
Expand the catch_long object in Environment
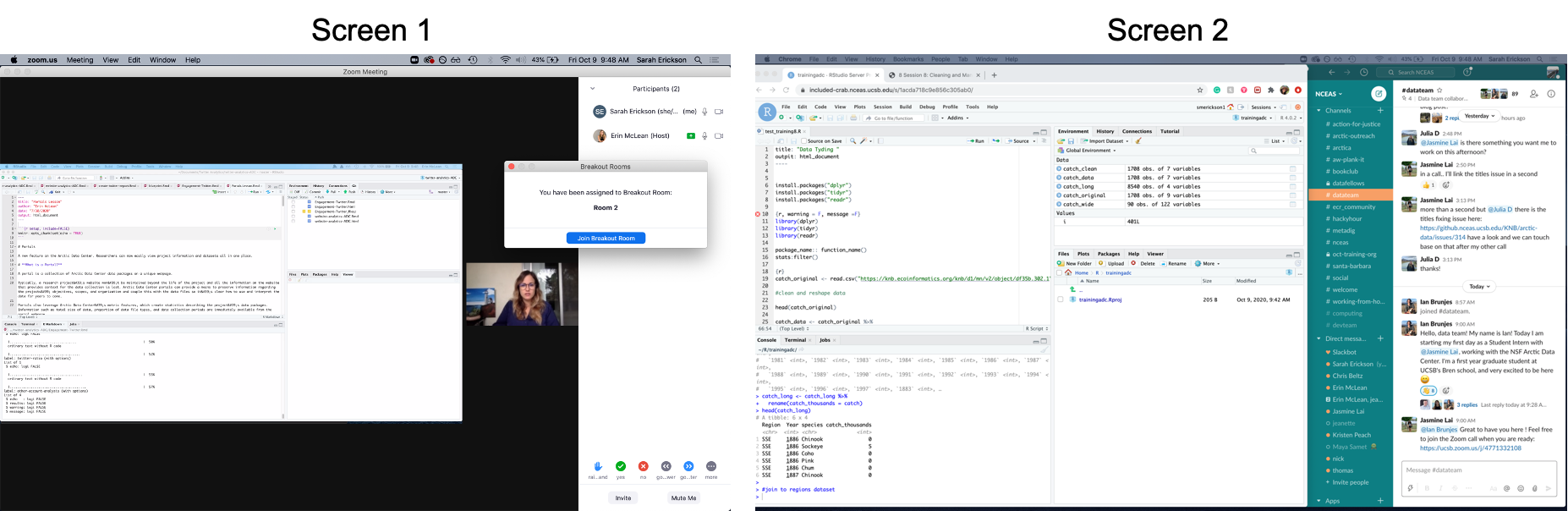pyautogui.click(x=1059, y=187)
